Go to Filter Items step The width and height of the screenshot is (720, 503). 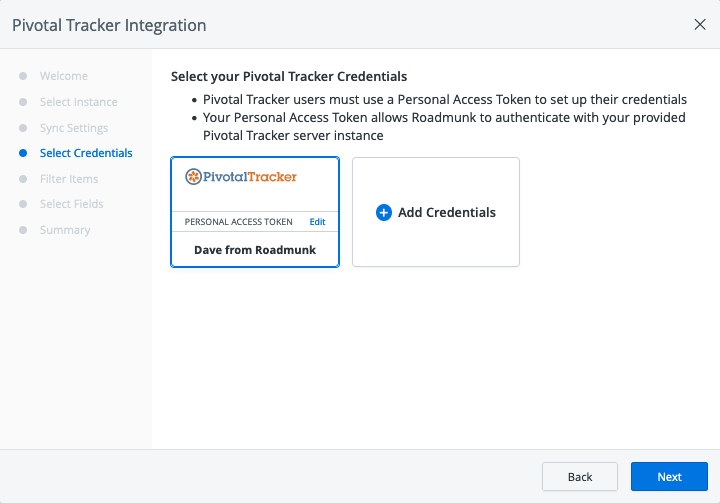69,179
